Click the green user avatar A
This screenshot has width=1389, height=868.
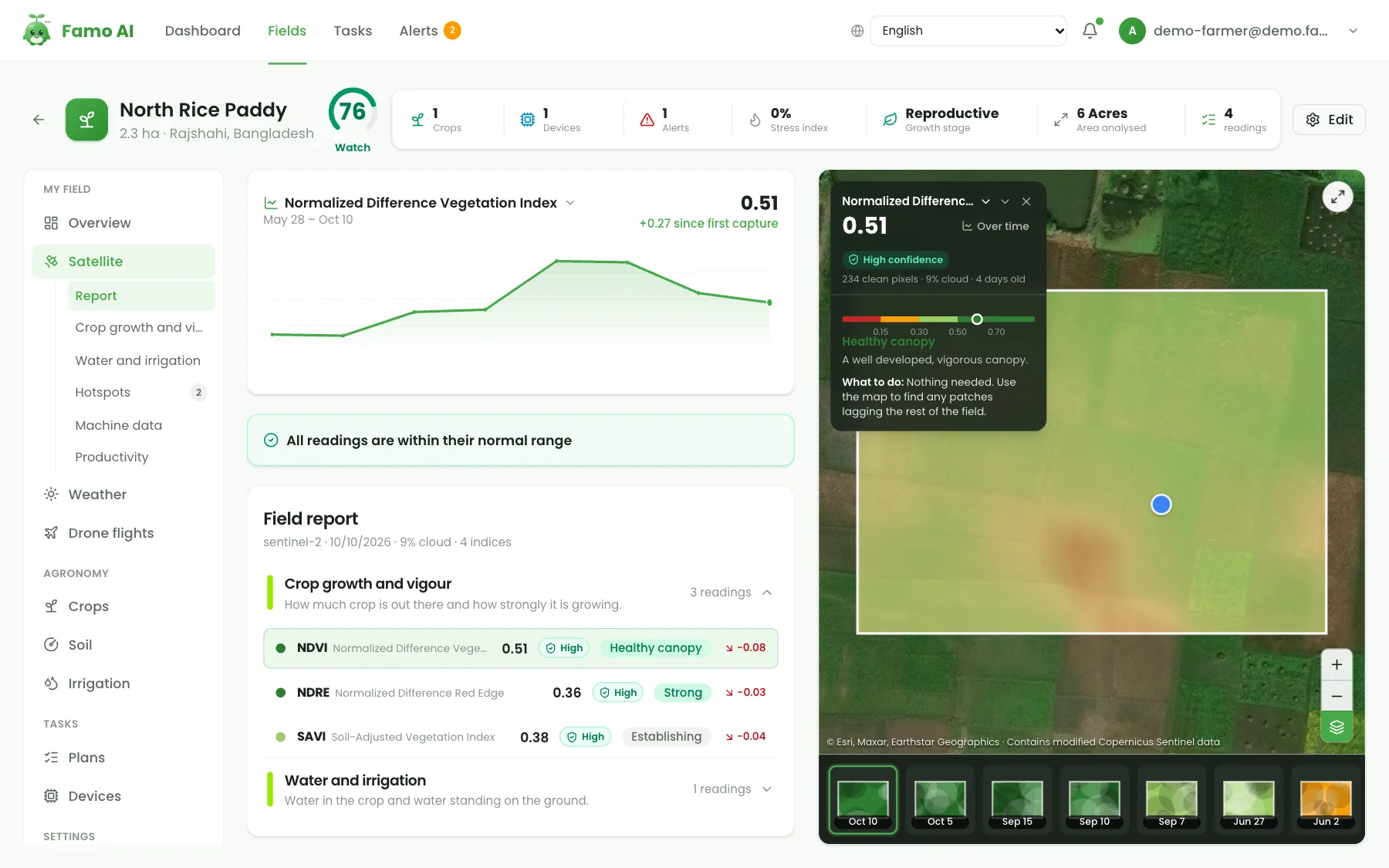(x=1132, y=31)
